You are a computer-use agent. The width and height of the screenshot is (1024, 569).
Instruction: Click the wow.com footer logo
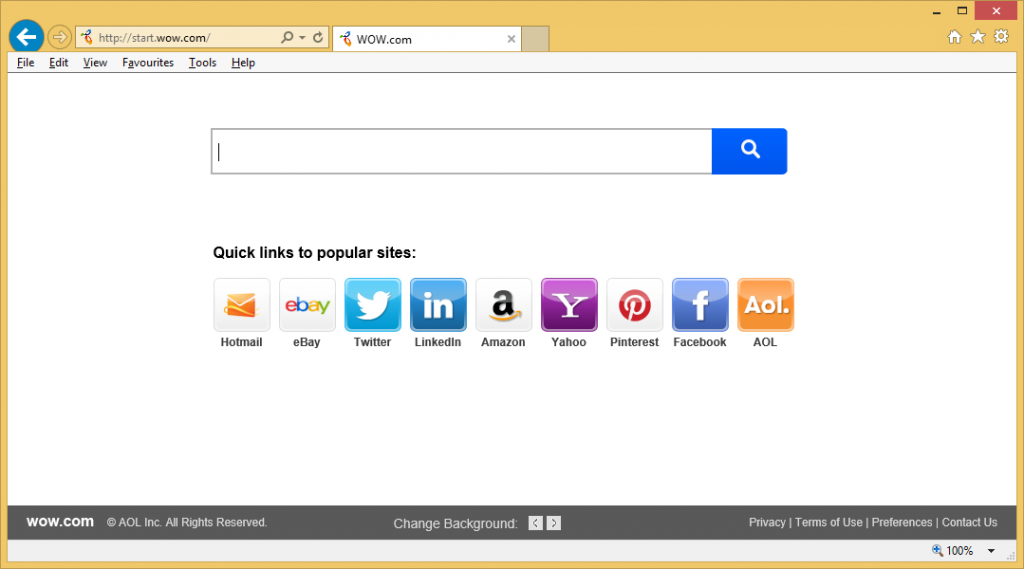60,522
